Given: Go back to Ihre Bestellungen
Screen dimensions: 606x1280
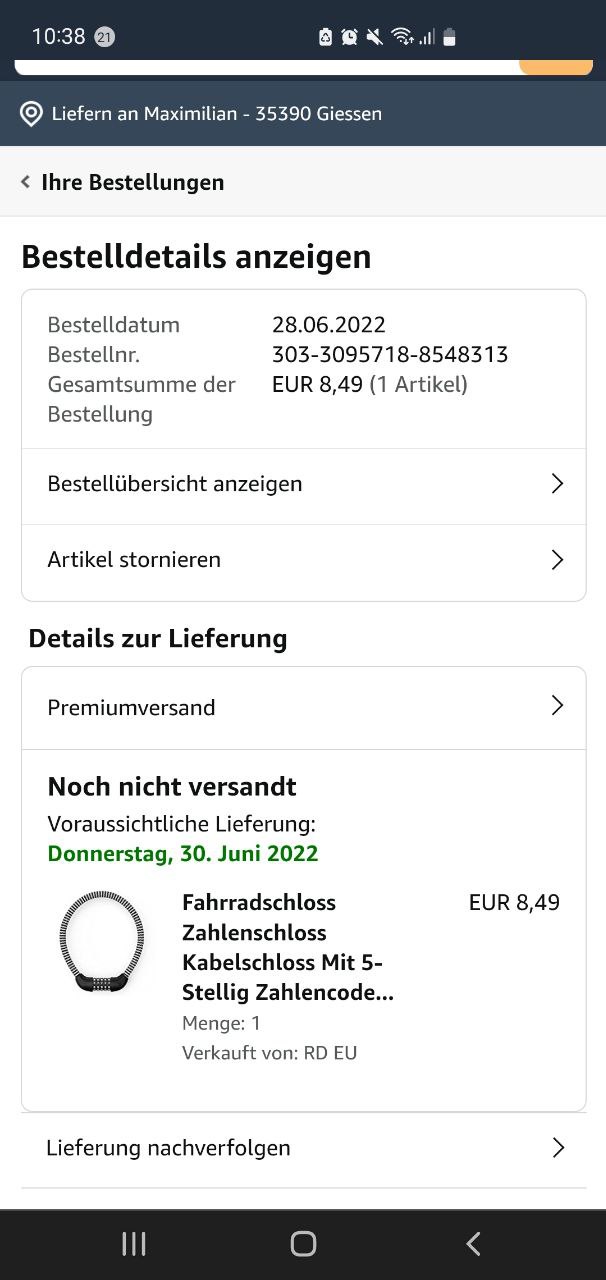Looking at the screenshot, I should coord(132,182).
